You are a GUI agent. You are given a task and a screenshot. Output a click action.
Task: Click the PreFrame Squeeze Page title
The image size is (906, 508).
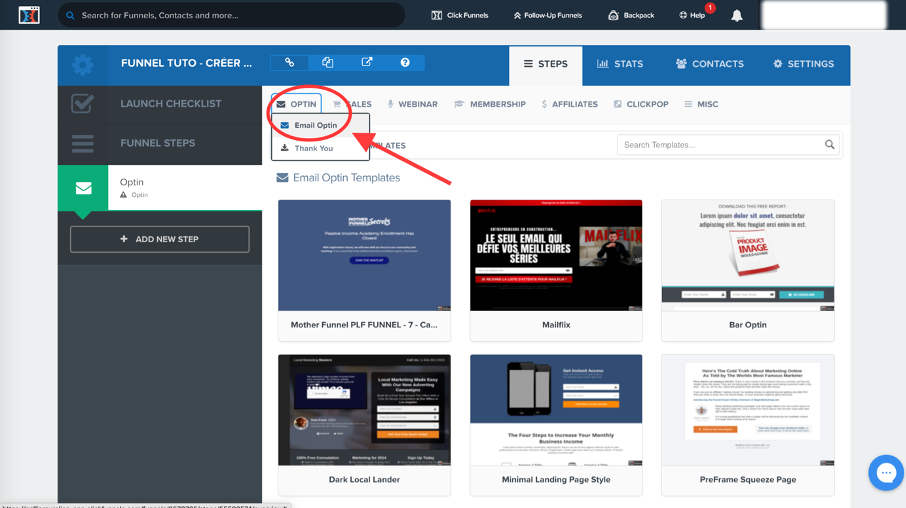tap(748, 480)
